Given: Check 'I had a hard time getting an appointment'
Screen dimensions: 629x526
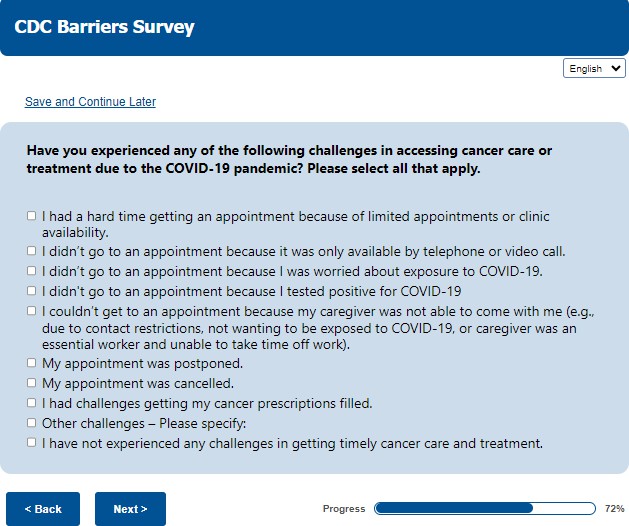Looking at the screenshot, I should pos(32,216).
